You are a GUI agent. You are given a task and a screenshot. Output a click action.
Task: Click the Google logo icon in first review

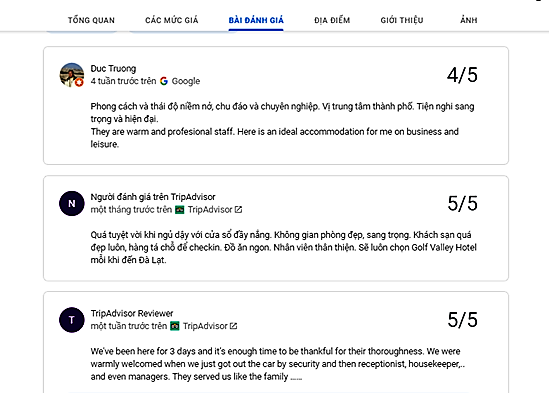pos(164,81)
